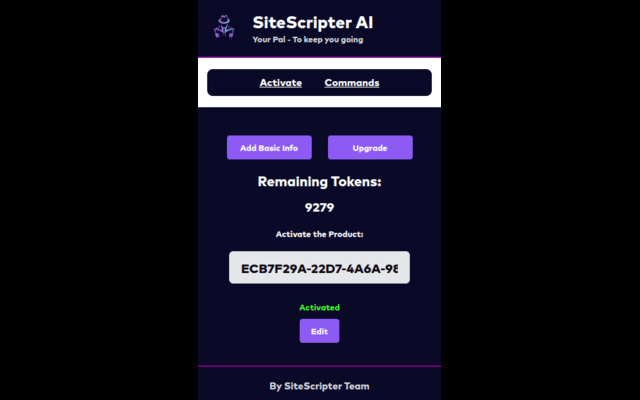Open the Activate tab

[281, 83]
